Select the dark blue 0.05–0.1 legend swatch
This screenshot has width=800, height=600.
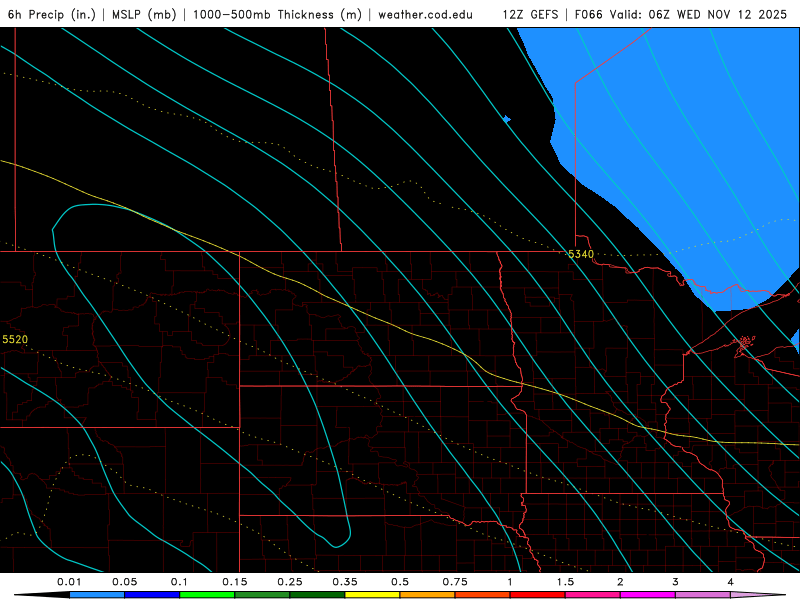tap(152, 595)
